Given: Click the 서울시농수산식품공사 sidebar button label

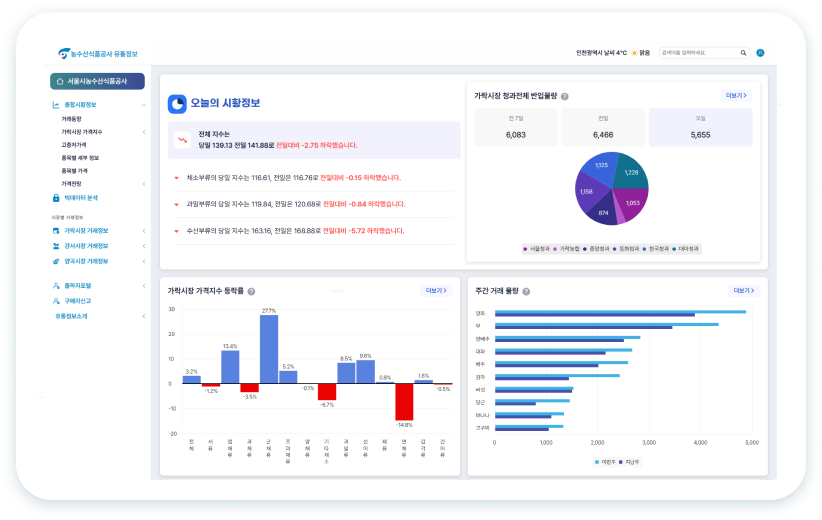Looking at the screenshot, I should [x=98, y=81].
